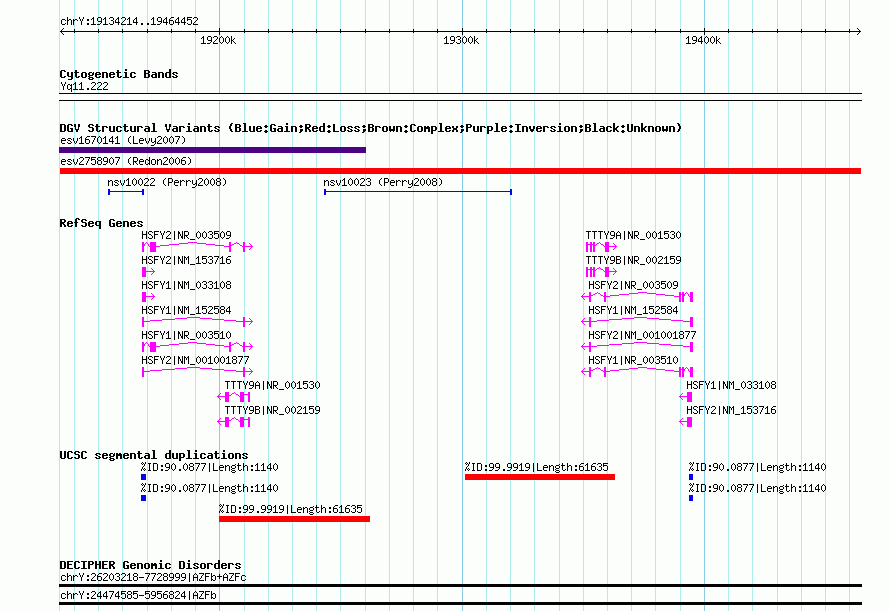Open the UCSC segmental duplications track heading

tap(154, 455)
